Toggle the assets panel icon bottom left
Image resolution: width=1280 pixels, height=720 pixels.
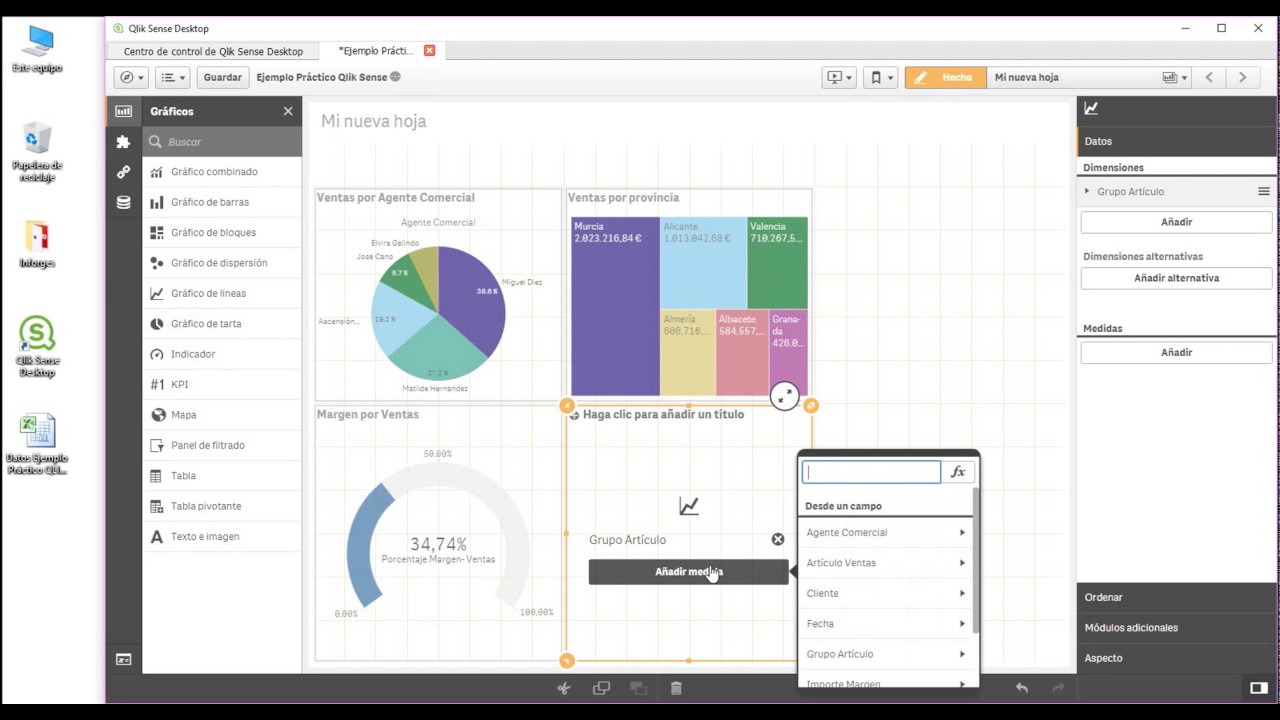pos(123,660)
